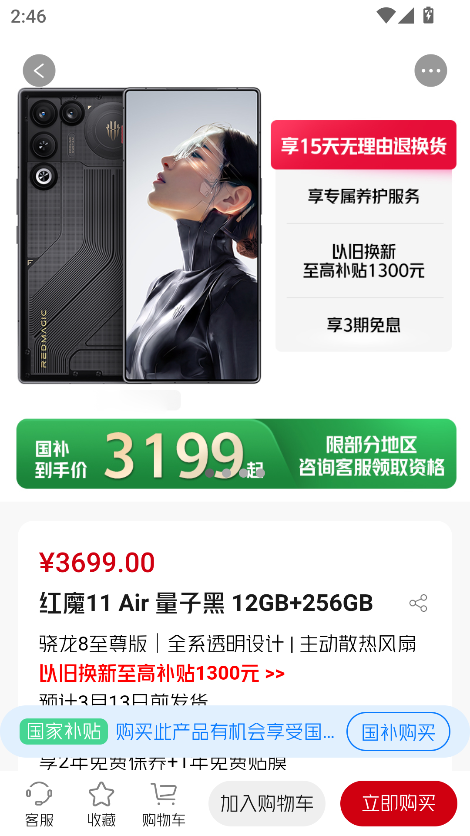Select the last carousel page dot

click(x=260, y=473)
